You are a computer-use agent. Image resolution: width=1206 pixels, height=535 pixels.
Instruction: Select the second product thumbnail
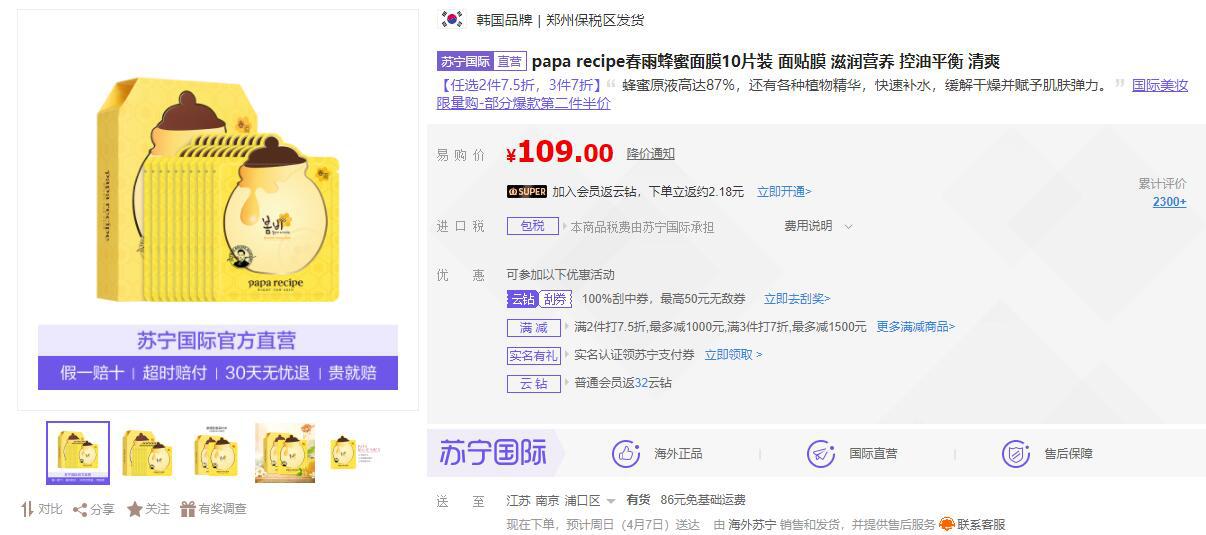coord(146,453)
